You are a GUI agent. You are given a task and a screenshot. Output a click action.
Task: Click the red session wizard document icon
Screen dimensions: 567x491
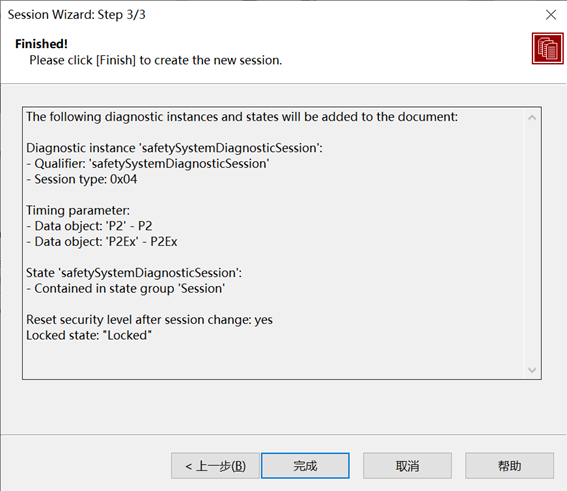pos(547,48)
